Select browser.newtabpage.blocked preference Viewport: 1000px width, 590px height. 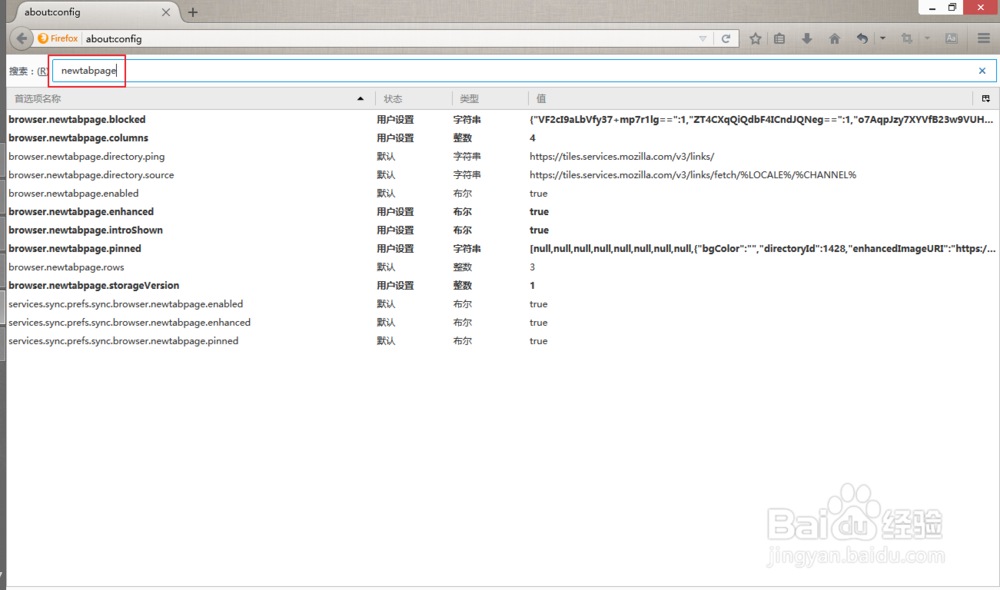click(x=77, y=119)
